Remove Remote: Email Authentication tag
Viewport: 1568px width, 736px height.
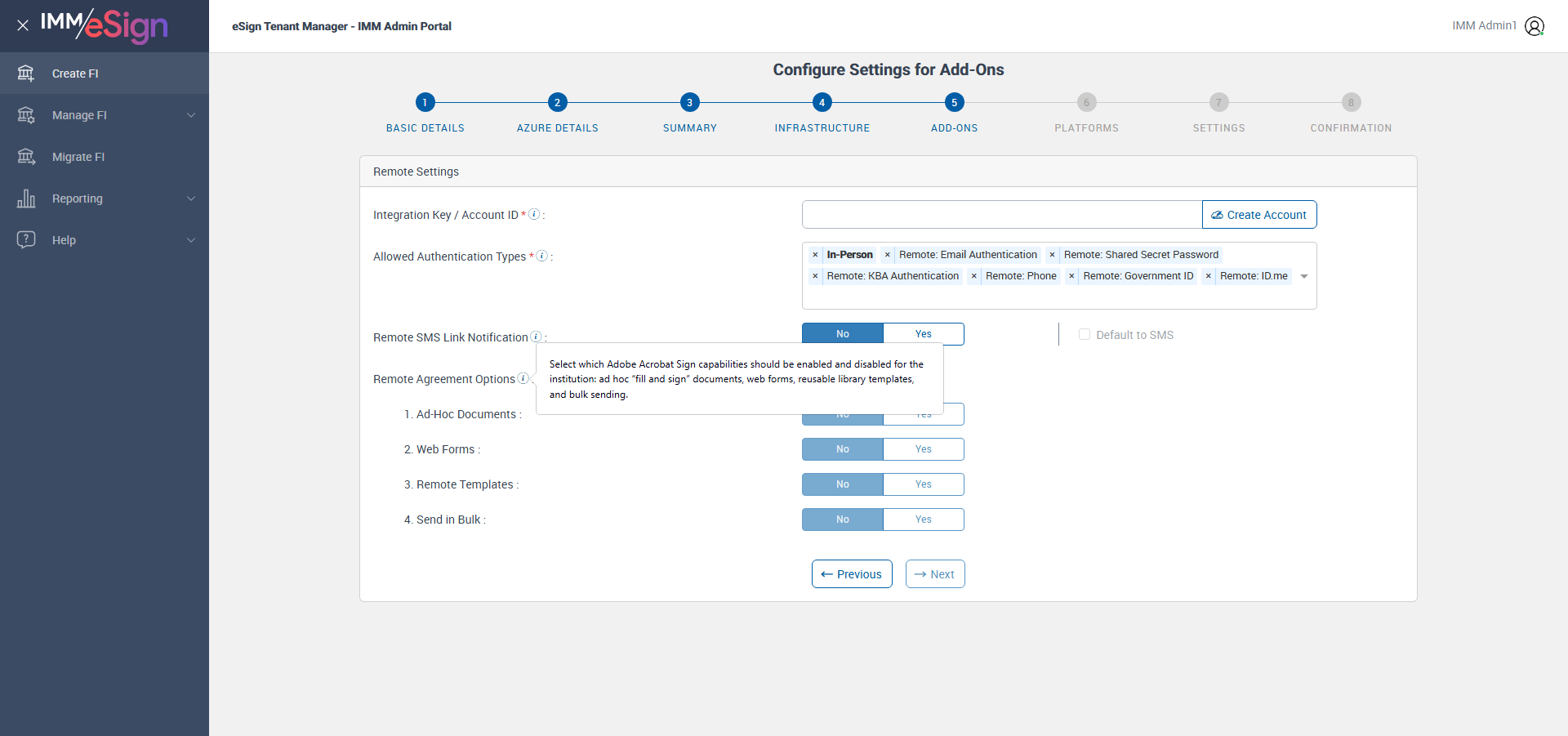point(888,255)
